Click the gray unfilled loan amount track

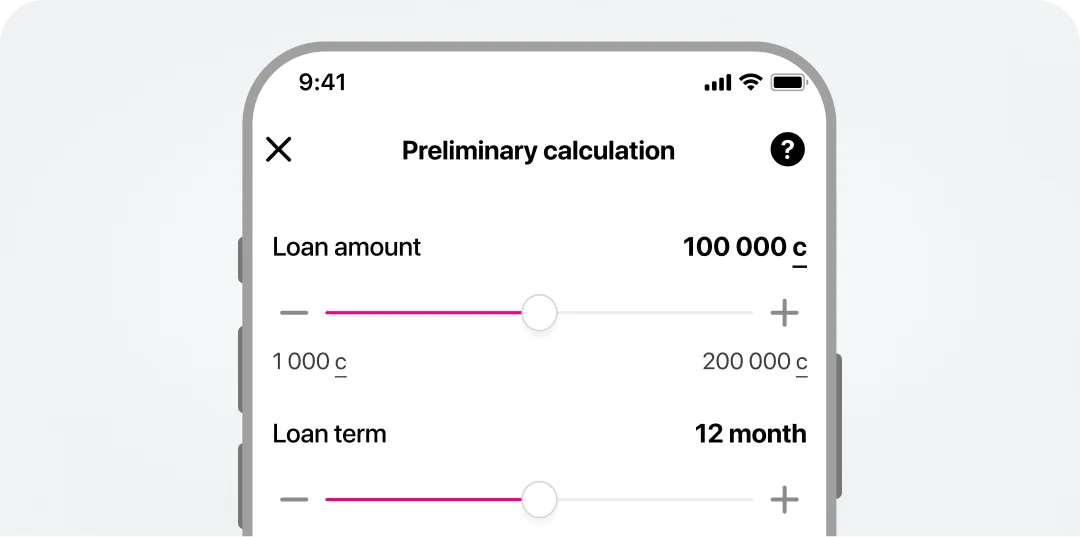pos(655,313)
